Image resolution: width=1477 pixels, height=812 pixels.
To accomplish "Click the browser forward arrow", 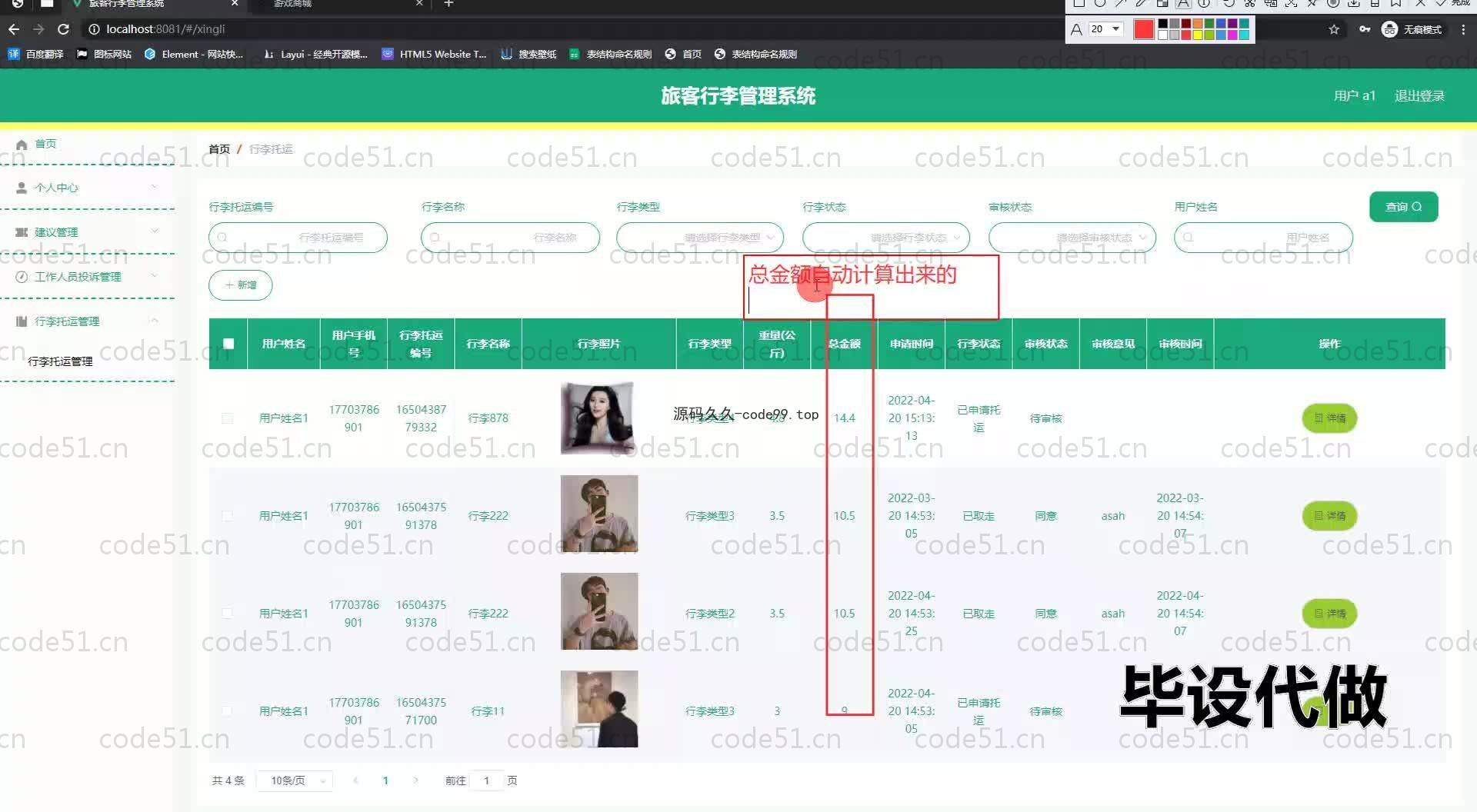I will [38, 29].
